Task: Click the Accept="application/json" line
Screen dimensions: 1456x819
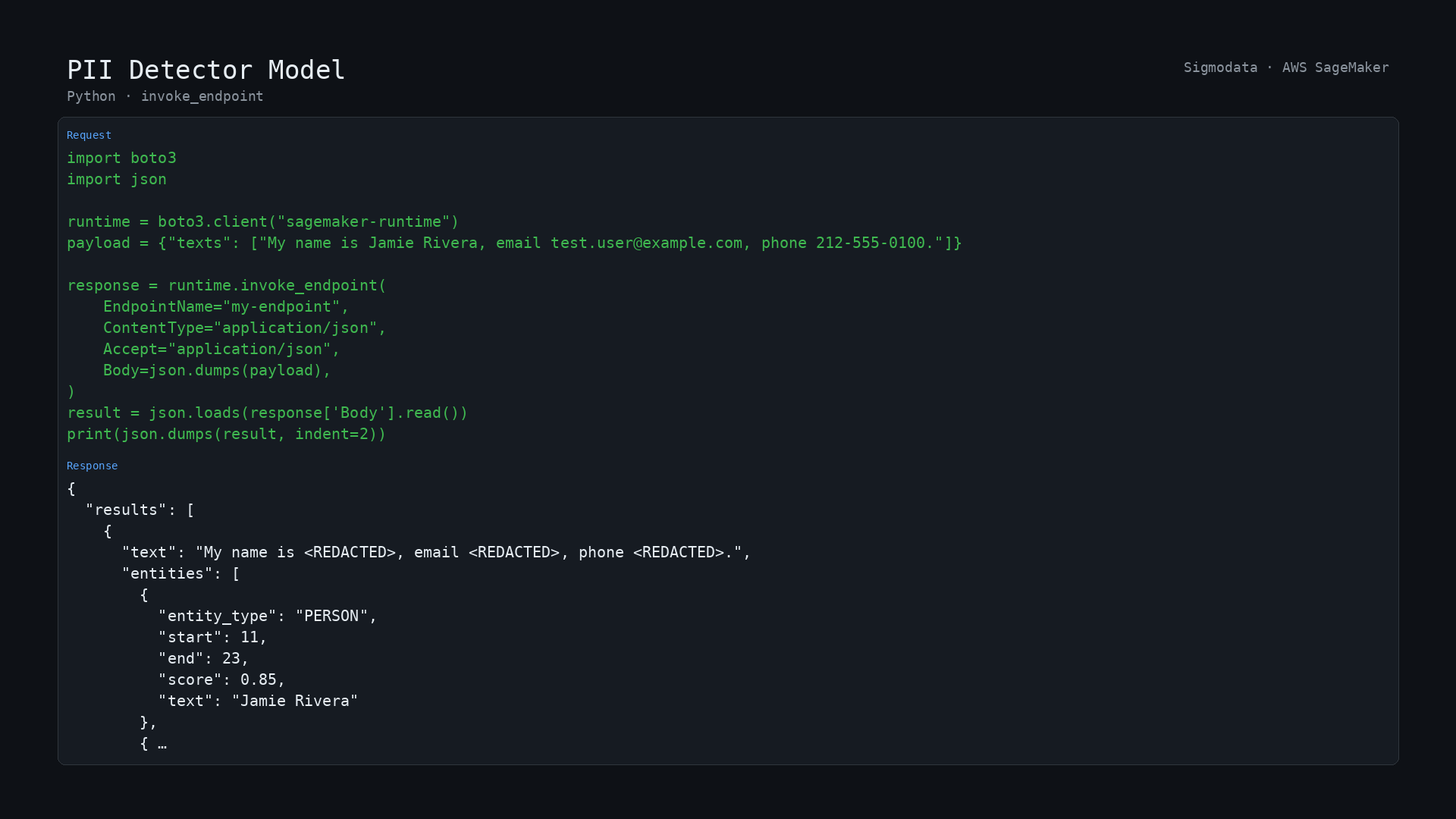Action: pyautogui.click(x=221, y=349)
